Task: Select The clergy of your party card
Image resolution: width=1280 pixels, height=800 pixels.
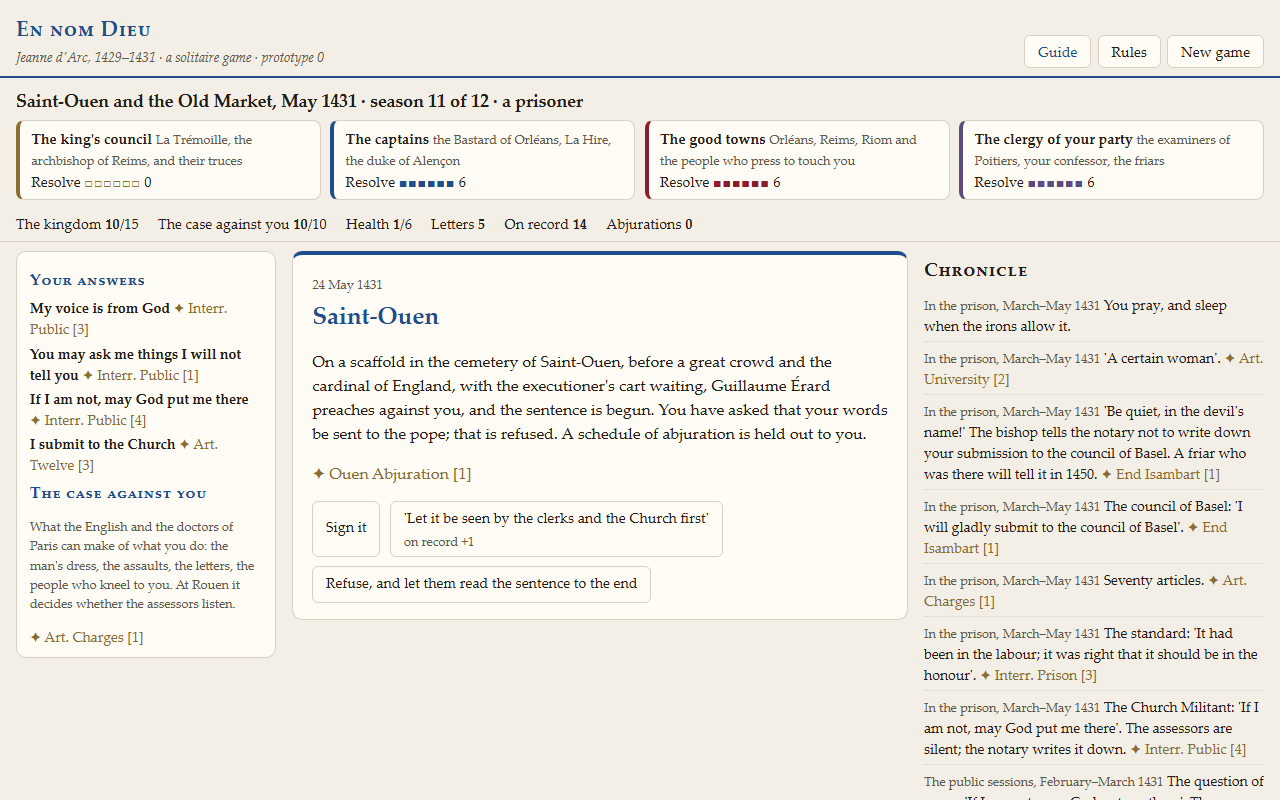Action: pyautogui.click(x=1111, y=160)
